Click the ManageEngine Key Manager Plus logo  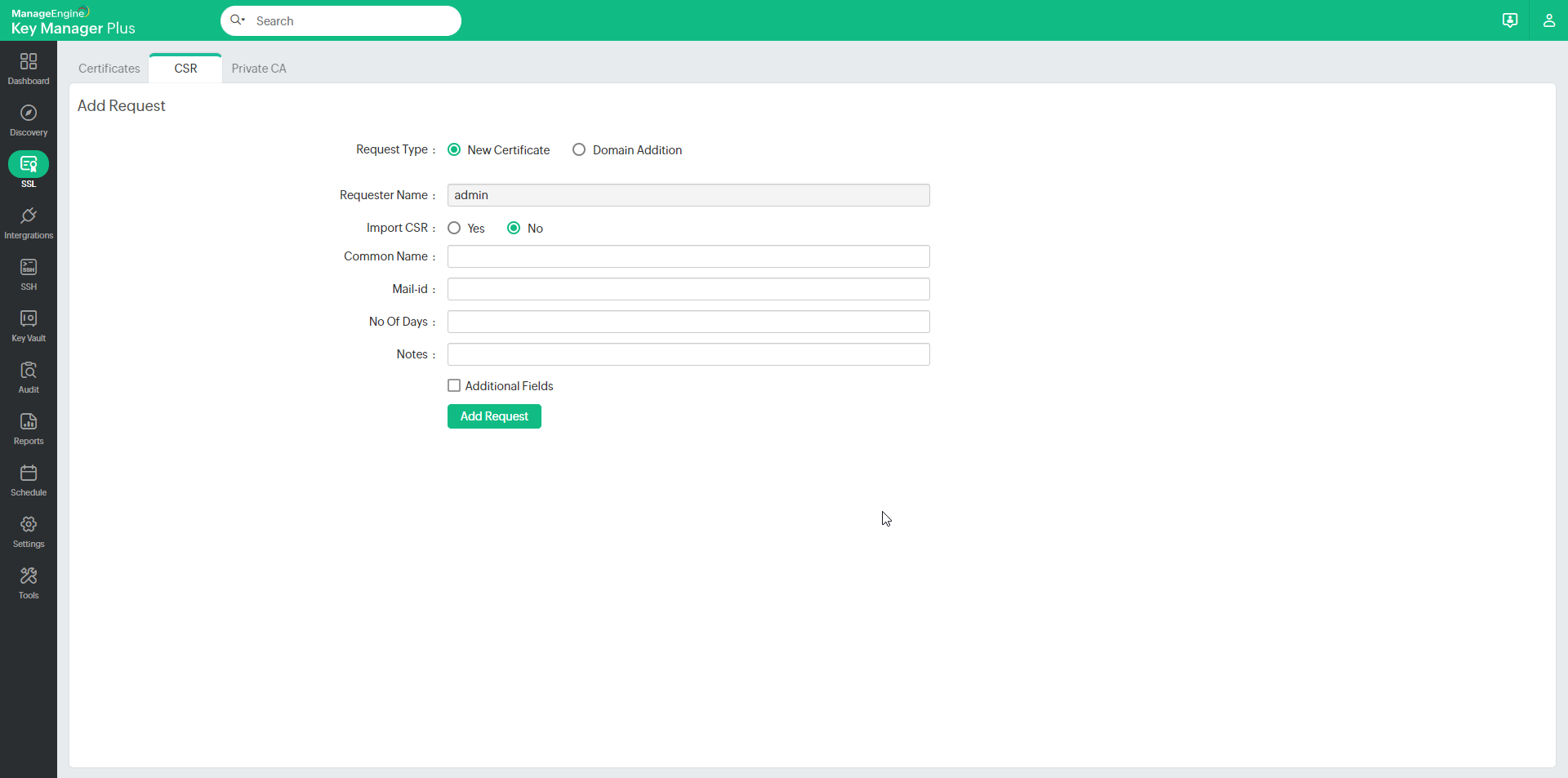[73, 21]
